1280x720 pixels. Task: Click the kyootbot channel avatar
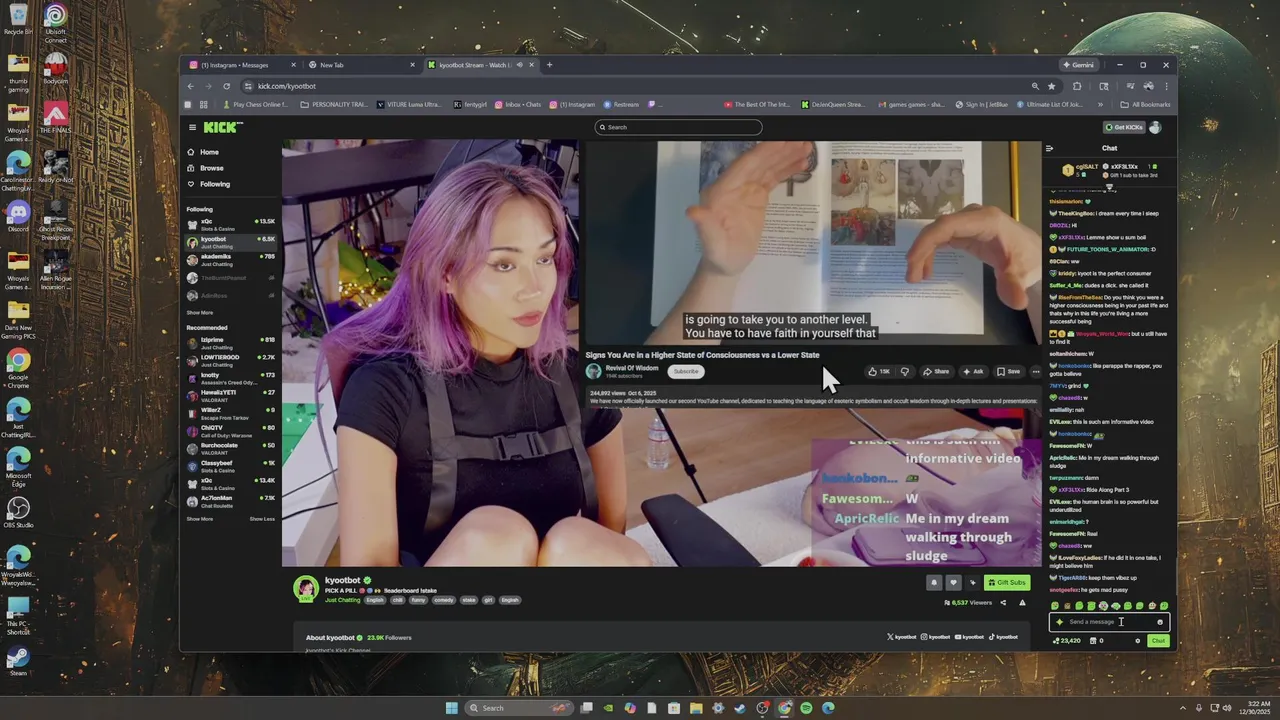click(x=306, y=589)
